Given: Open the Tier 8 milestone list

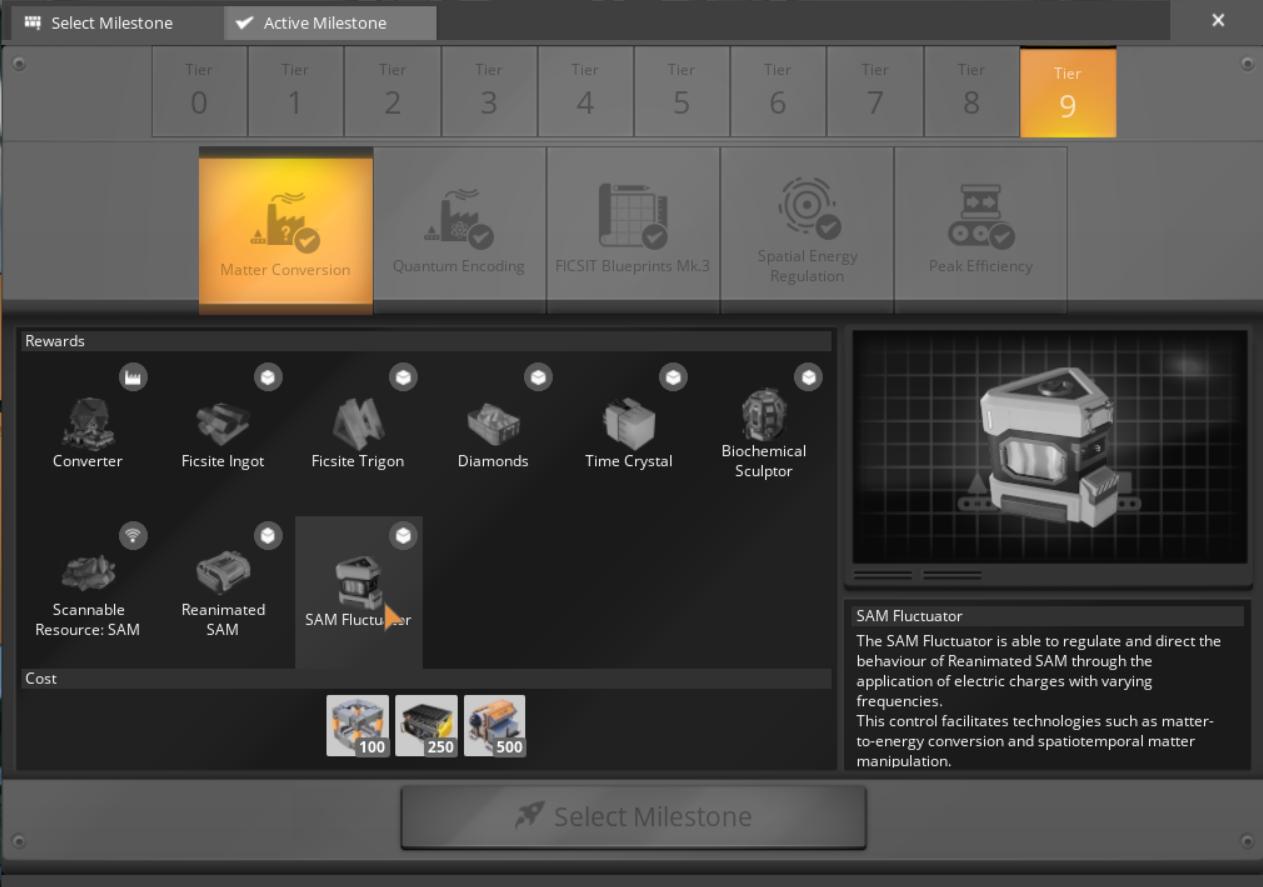Looking at the screenshot, I should 971,91.
